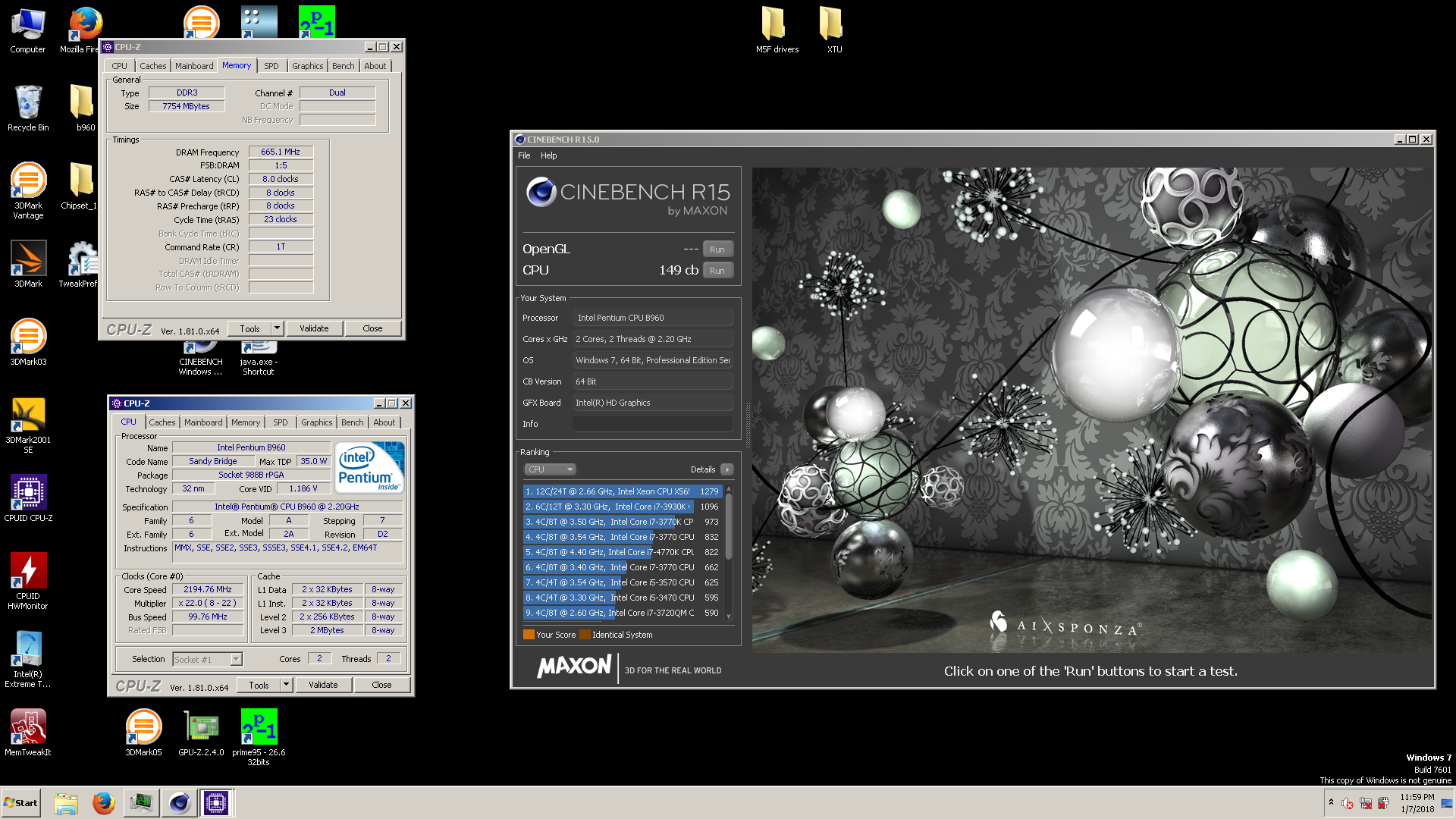Screen dimensions: 1456x819
Task: Launch prime95 26.6 32bits desktop icon
Action: coord(259,738)
